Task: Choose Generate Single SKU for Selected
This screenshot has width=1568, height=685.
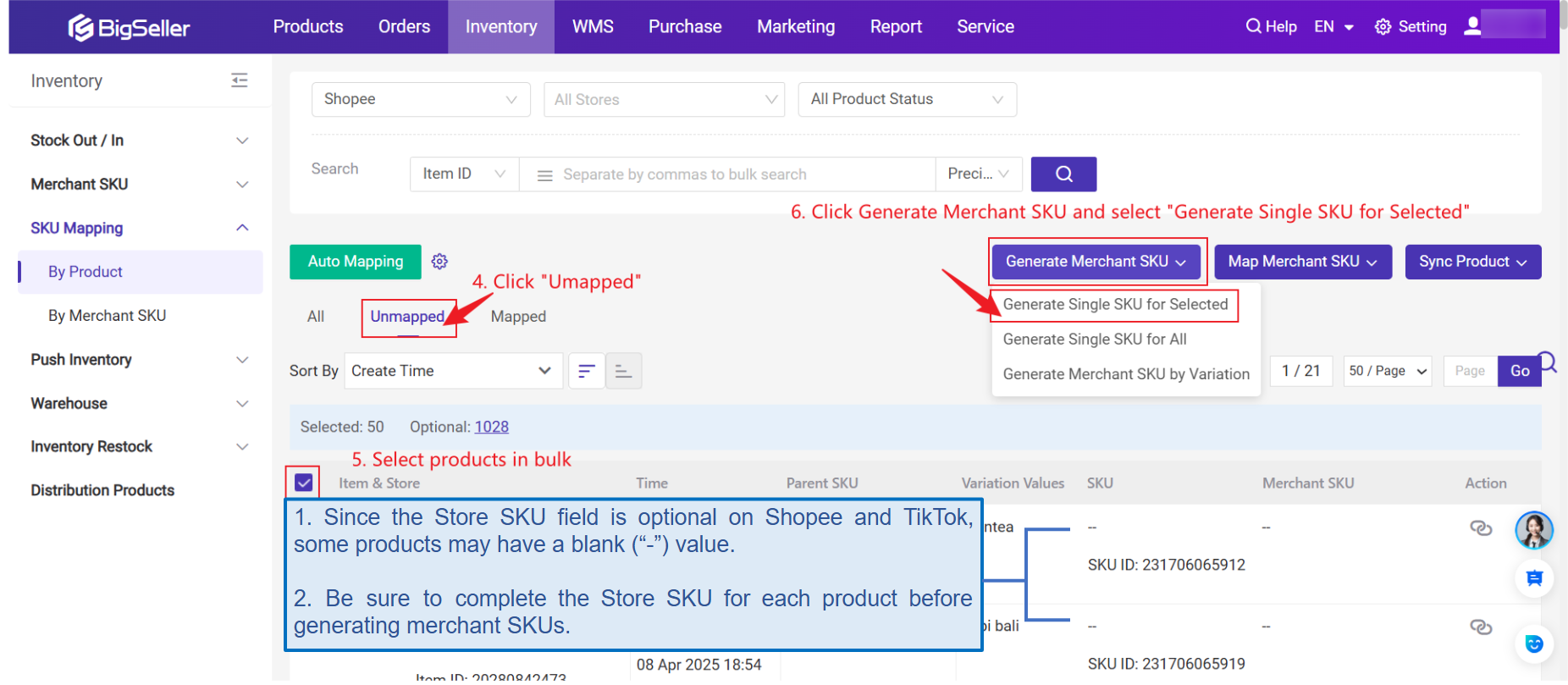Action: pos(1115,305)
